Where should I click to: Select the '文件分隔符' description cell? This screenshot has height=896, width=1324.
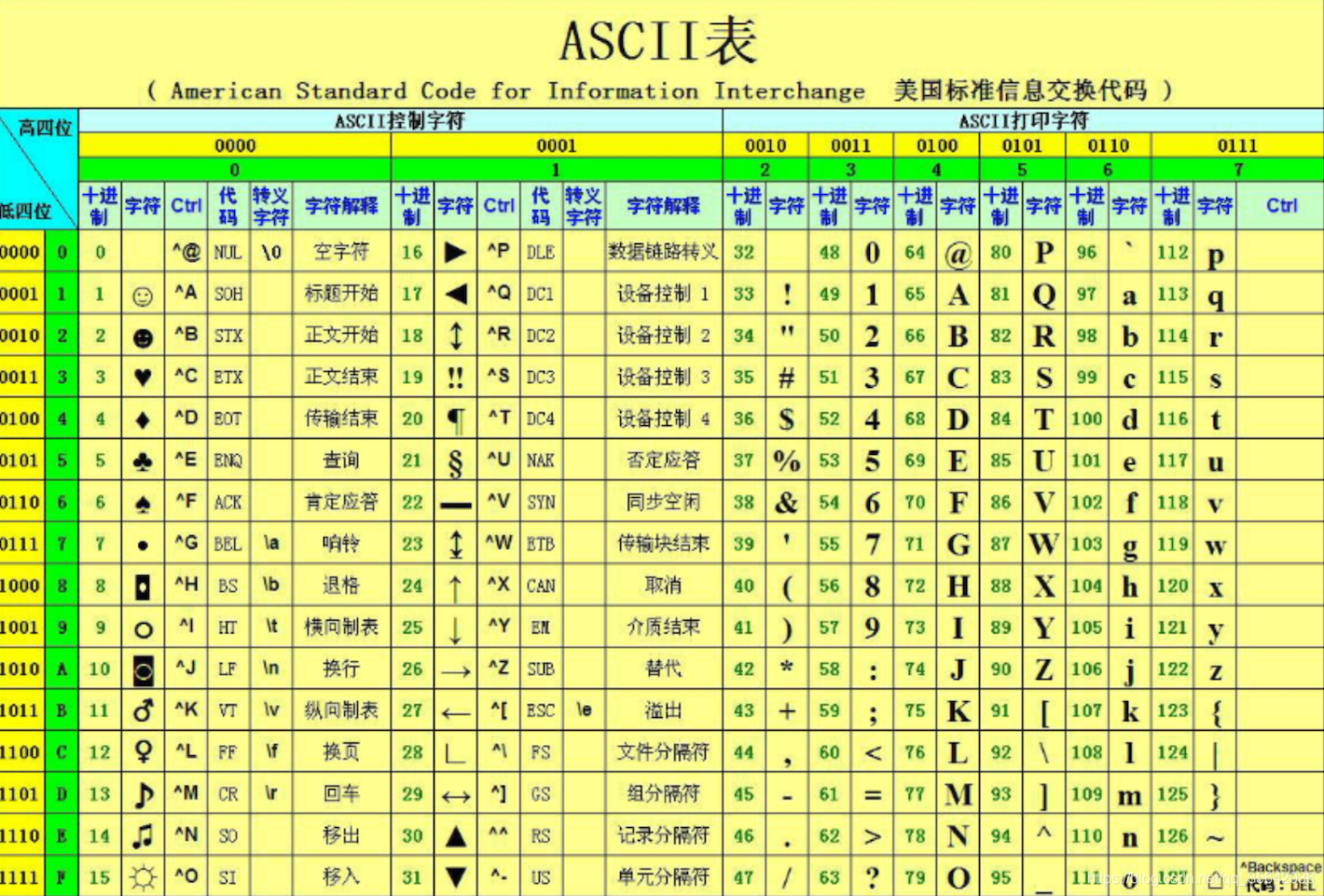pyautogui.click(x=663, y=751)
